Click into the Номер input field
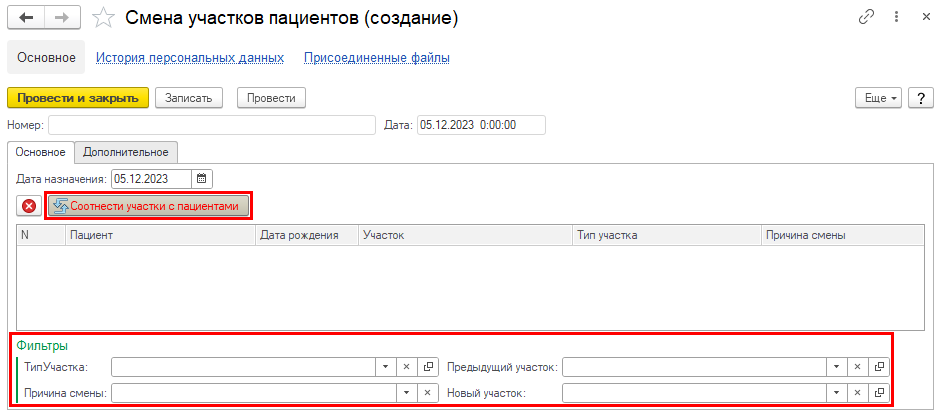This screenshot has height=417, width=943. pos(210,125)
